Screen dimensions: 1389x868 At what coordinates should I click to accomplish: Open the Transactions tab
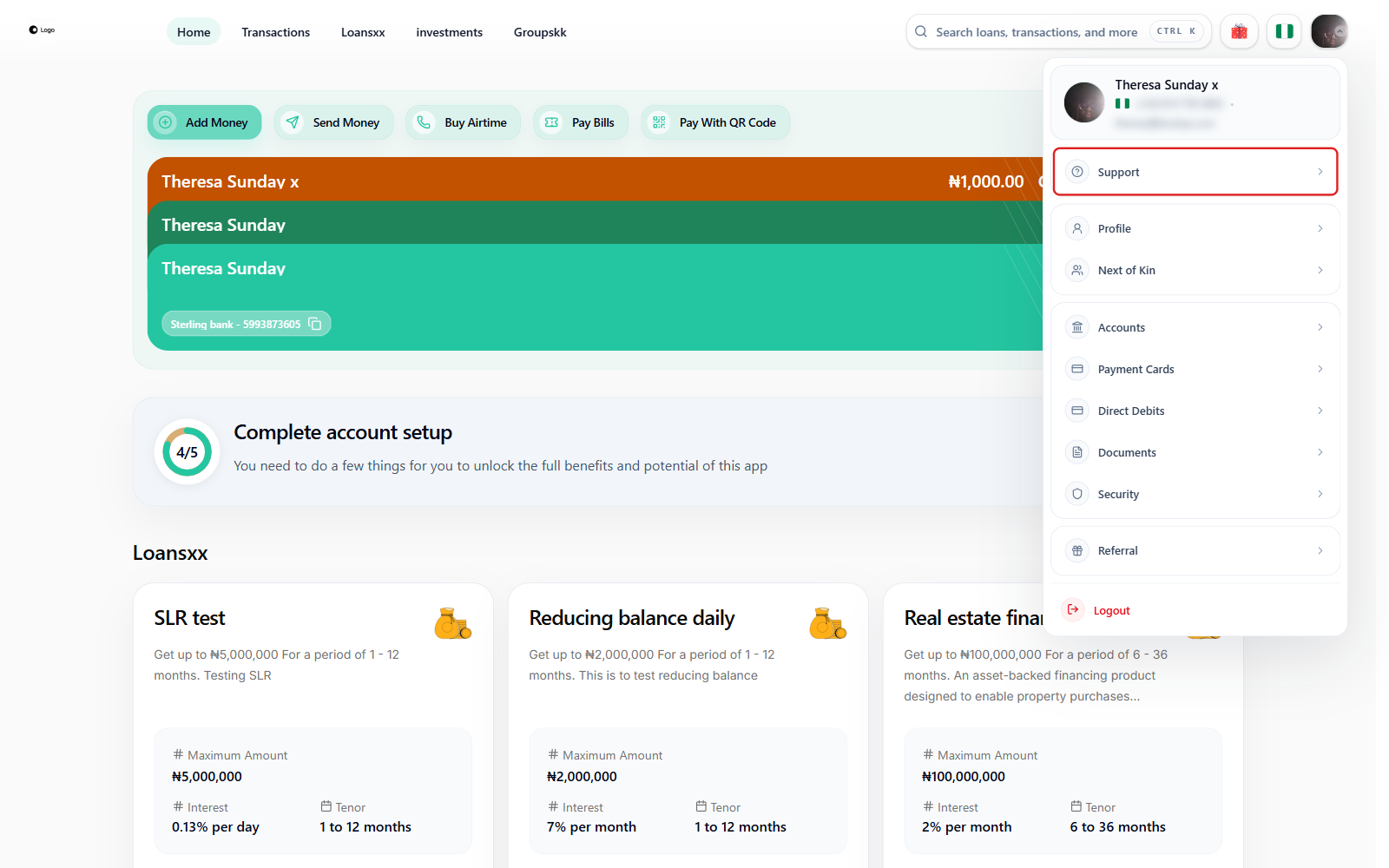click(x=275, y=32)
